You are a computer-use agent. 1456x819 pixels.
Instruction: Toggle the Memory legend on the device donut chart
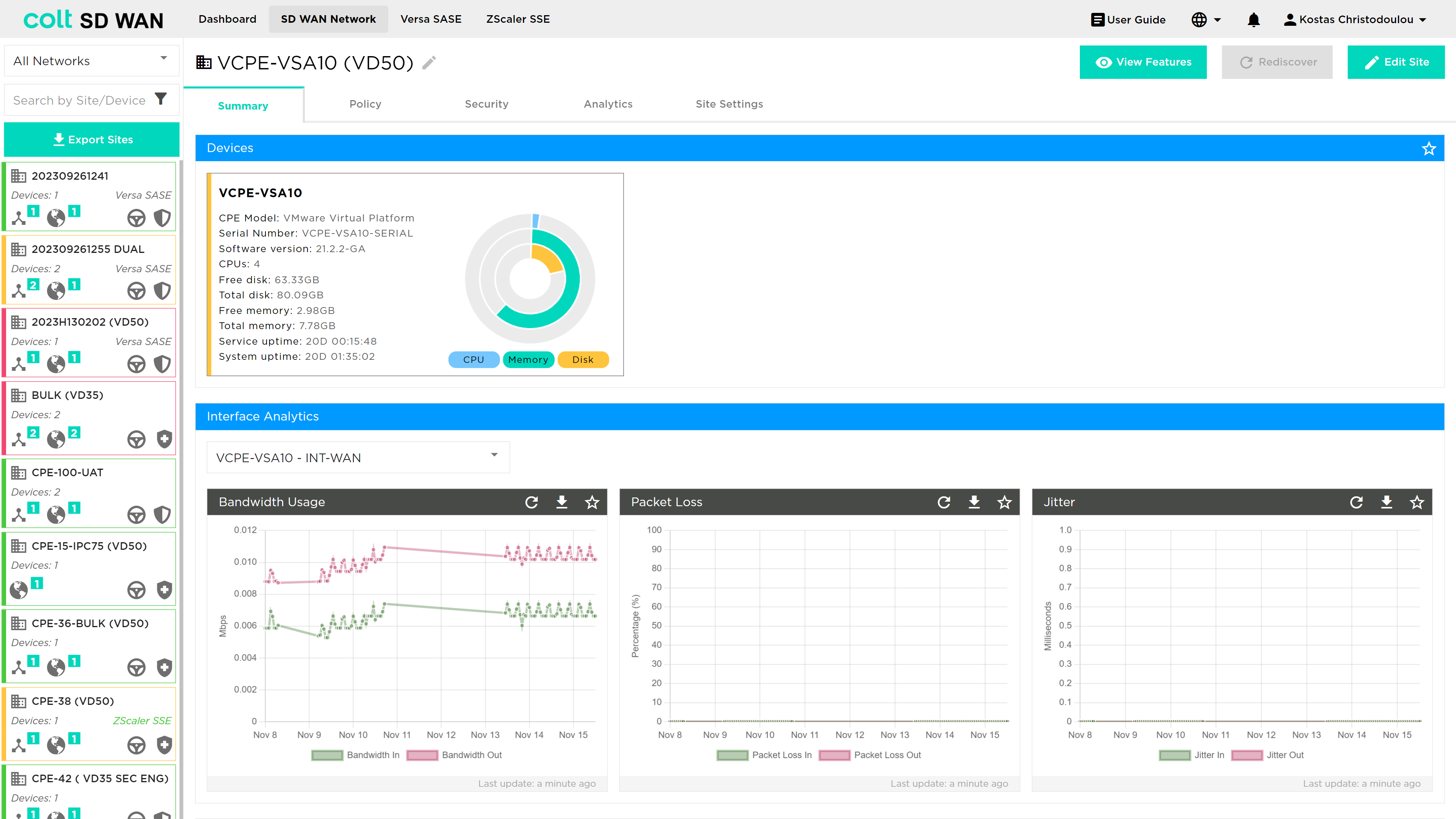tap(528, 359)
